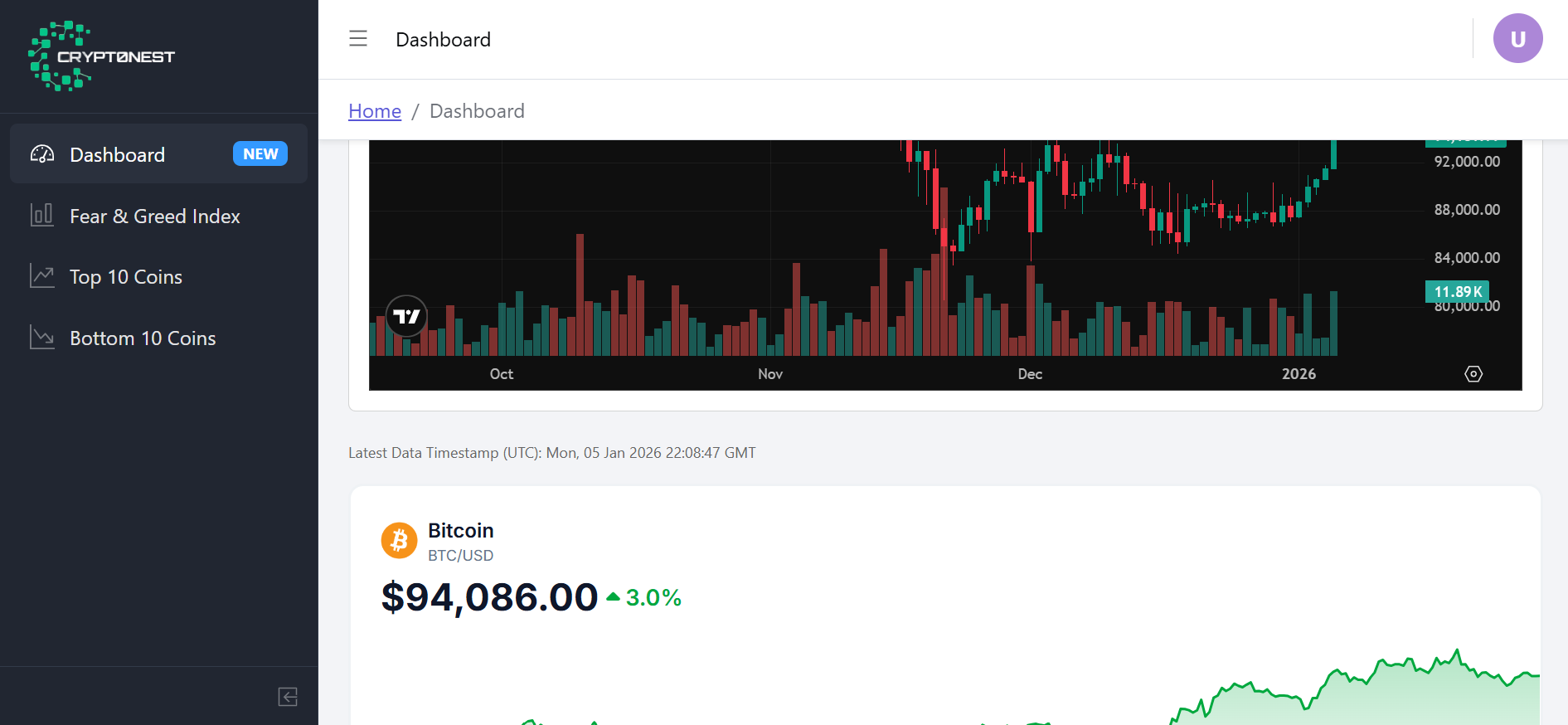Switch to the Fear & Greed Index page

[155, 216]
